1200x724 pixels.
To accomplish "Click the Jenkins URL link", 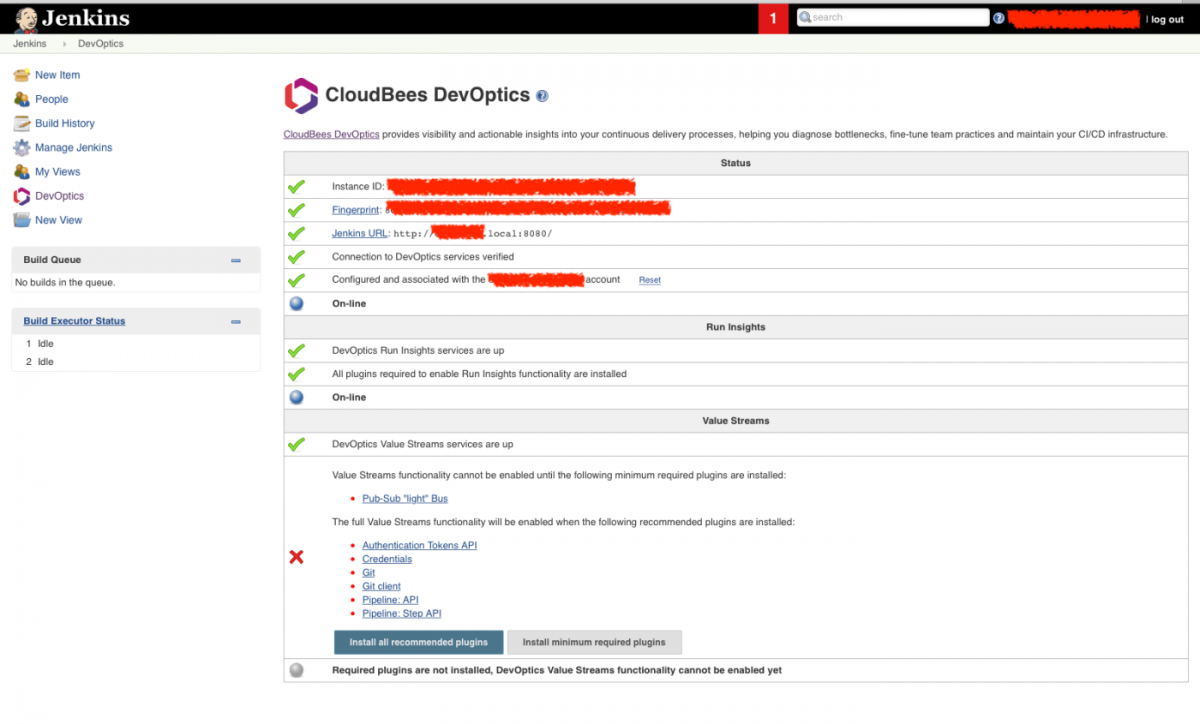I will coord(360,233).
